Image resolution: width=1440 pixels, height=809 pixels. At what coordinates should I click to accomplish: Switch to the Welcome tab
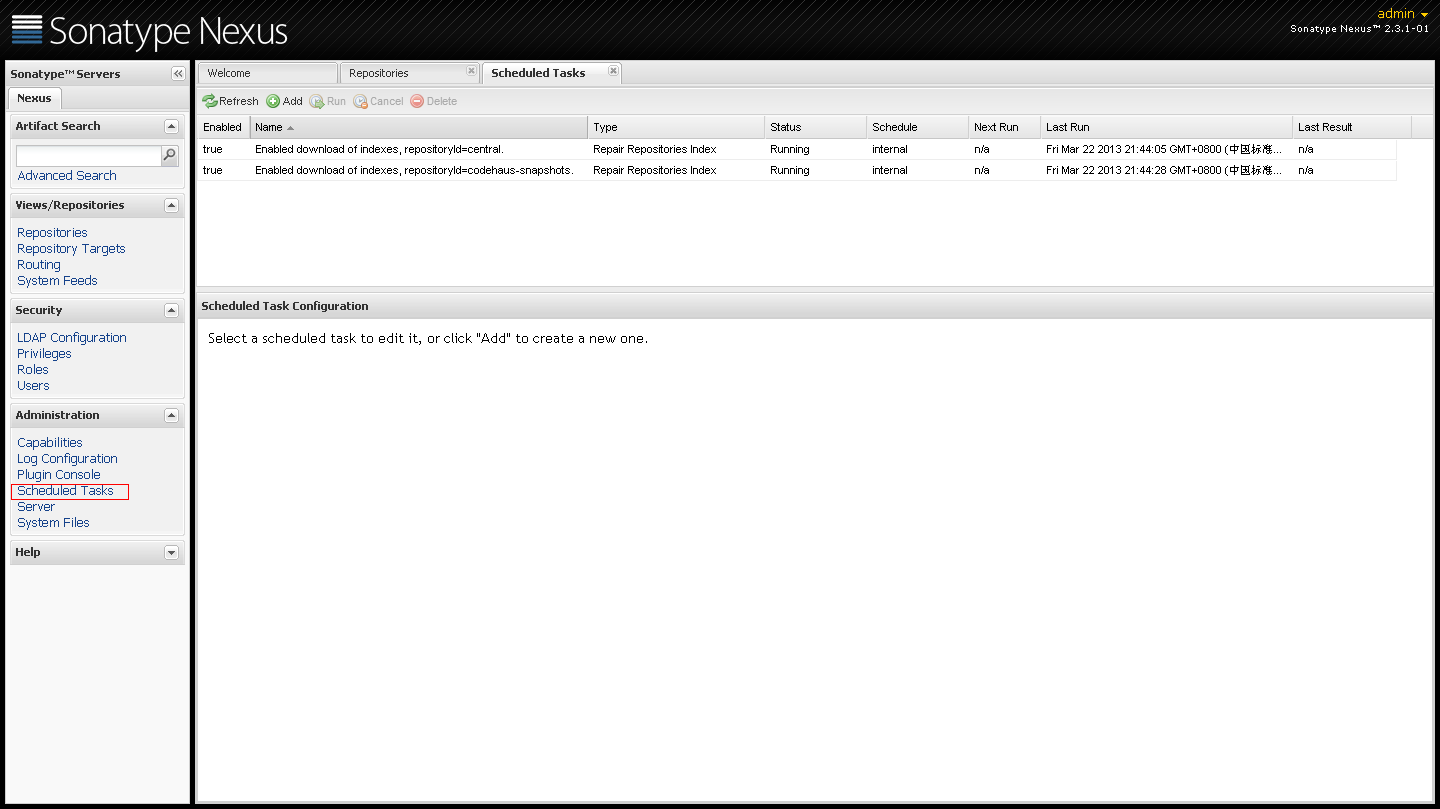[x=267, y=73]
